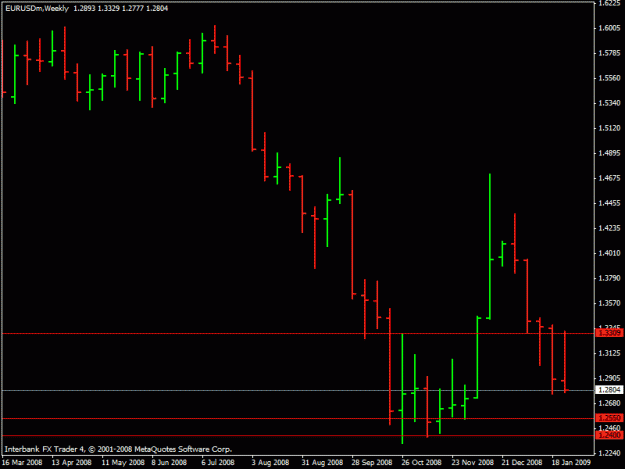Click the 1.6005 price scale value
The image size is (625, 469).
coord(609,28)
